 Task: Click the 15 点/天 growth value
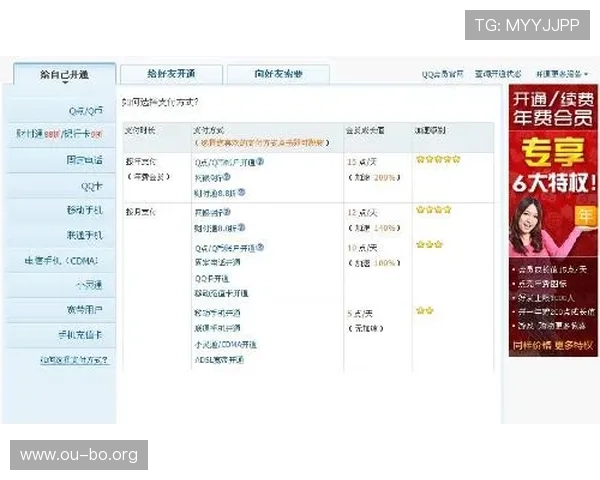click(x=362, y=162)
